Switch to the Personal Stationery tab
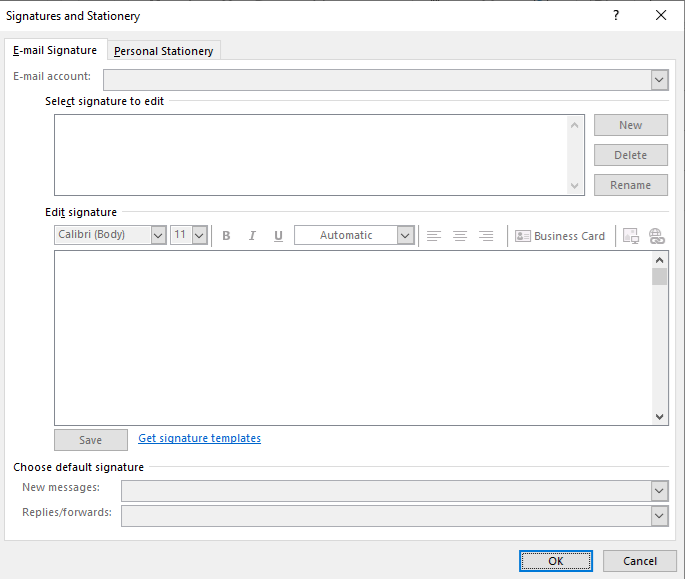 point(163,51)
